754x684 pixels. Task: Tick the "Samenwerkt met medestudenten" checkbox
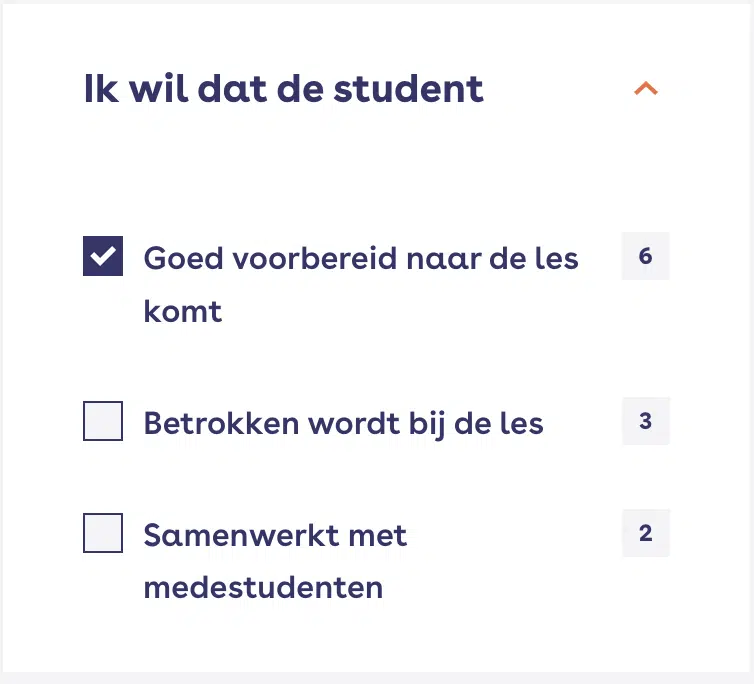click(103, 533)
